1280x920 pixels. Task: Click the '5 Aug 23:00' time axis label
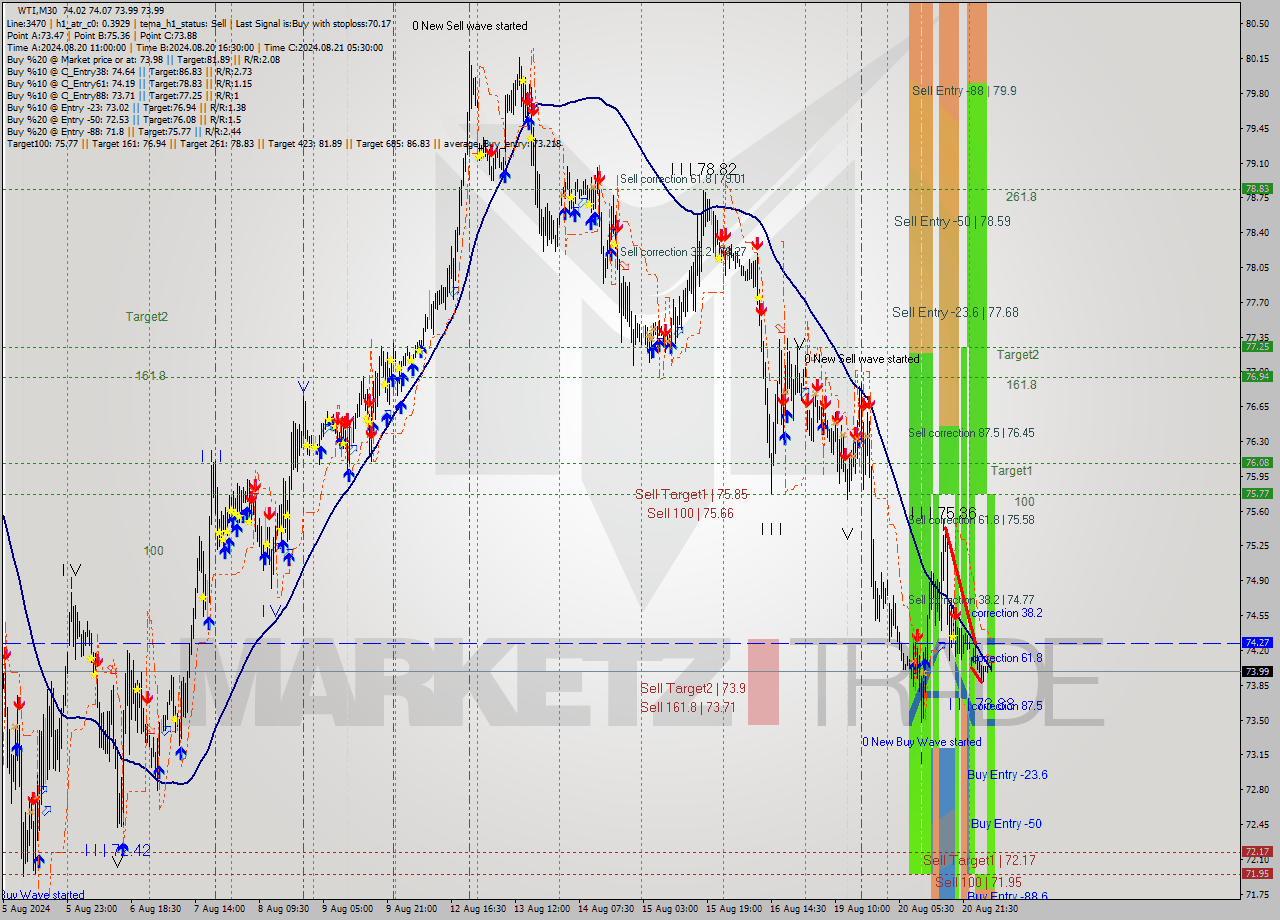pos(93,910)
